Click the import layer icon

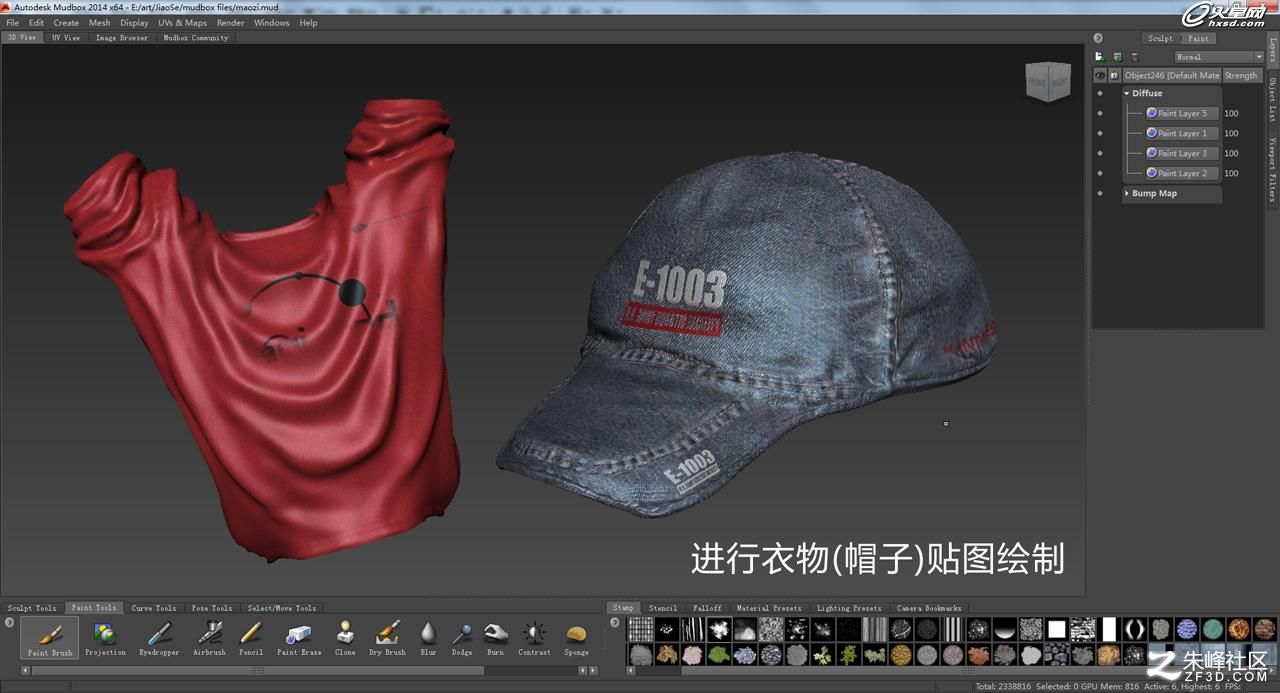click(1117, 57)
